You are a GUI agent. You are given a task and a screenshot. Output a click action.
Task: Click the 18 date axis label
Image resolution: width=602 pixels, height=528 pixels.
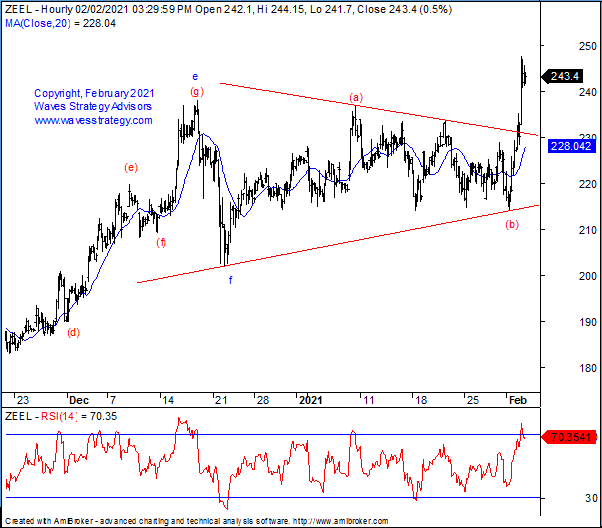click(421, 401)
